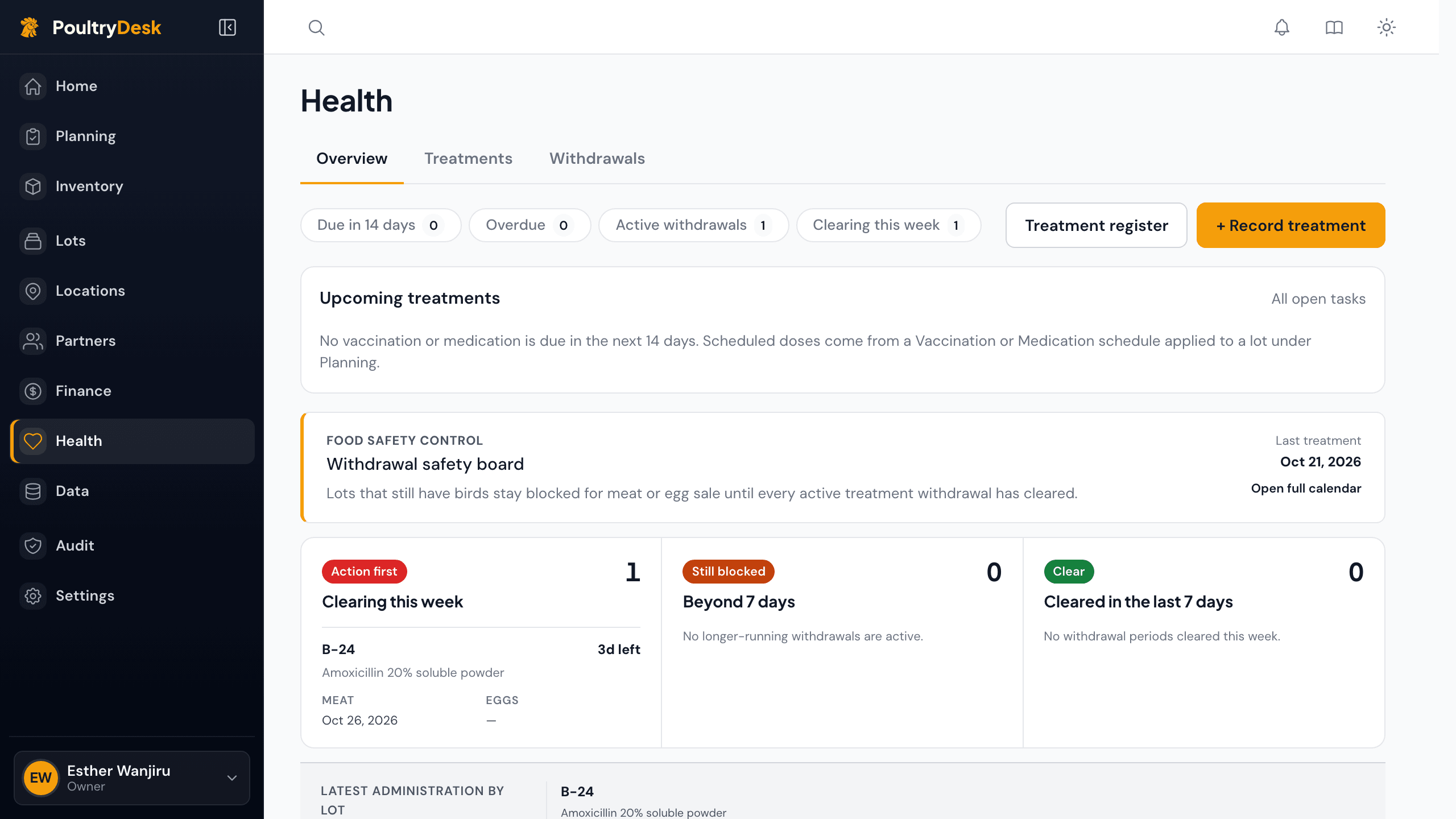Viewport: 1456px width, 819px height.
Task: Switch to the Withdrawals tab
Action: point(597,159)
